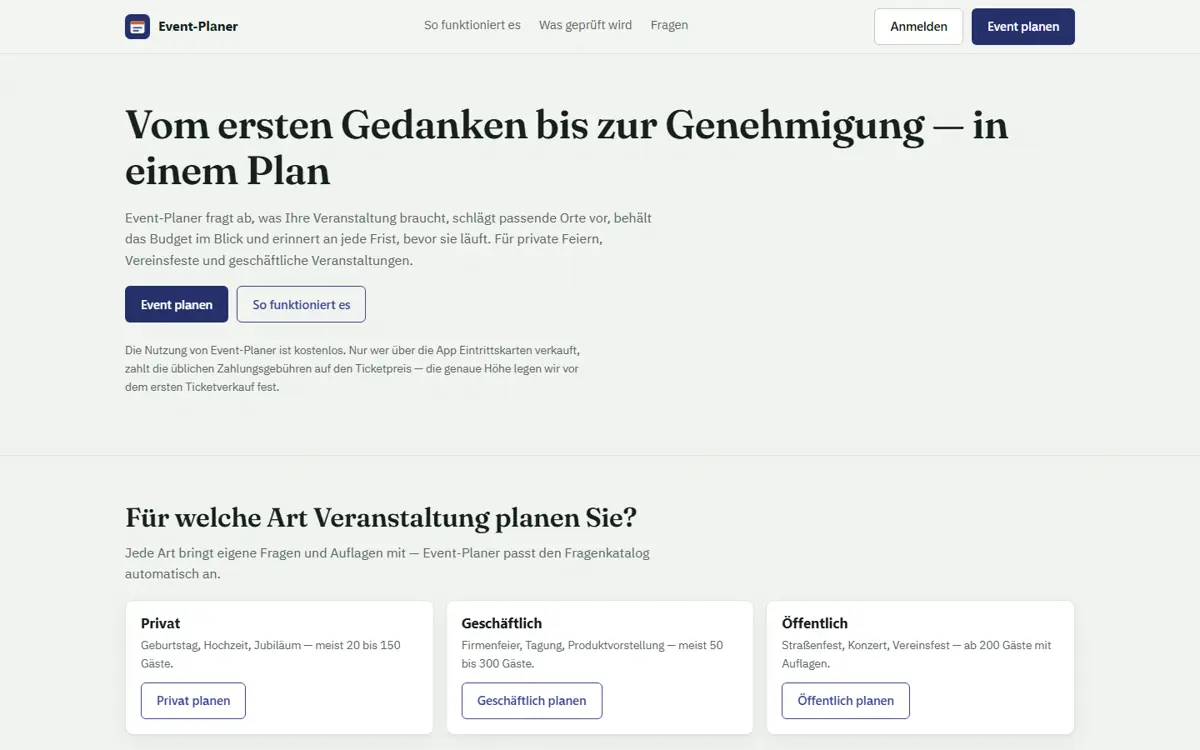Image resolution: width=1200 pixels, height=750 pixels.
Task: Click the text "Straßenfest, Konzert, Vereinsfest"
Action: point(865,645)
